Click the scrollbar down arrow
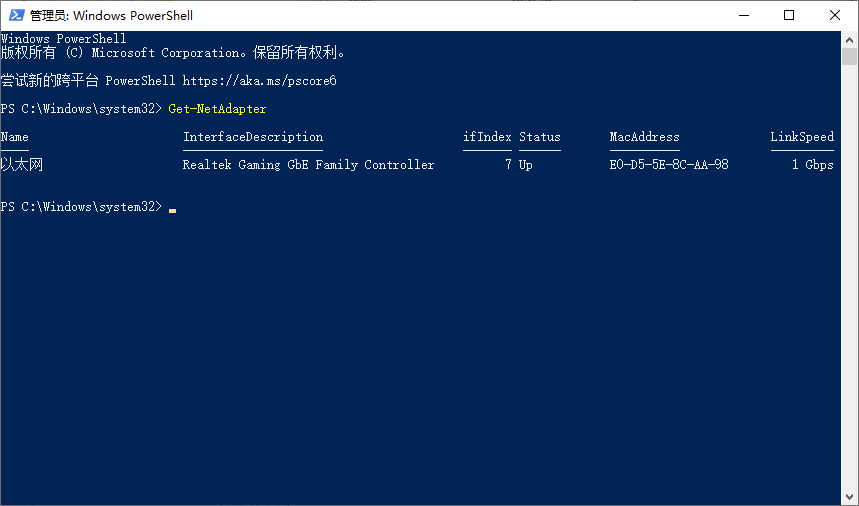The height and width of the screenshot is (506, 859). [x=849, y=497]
